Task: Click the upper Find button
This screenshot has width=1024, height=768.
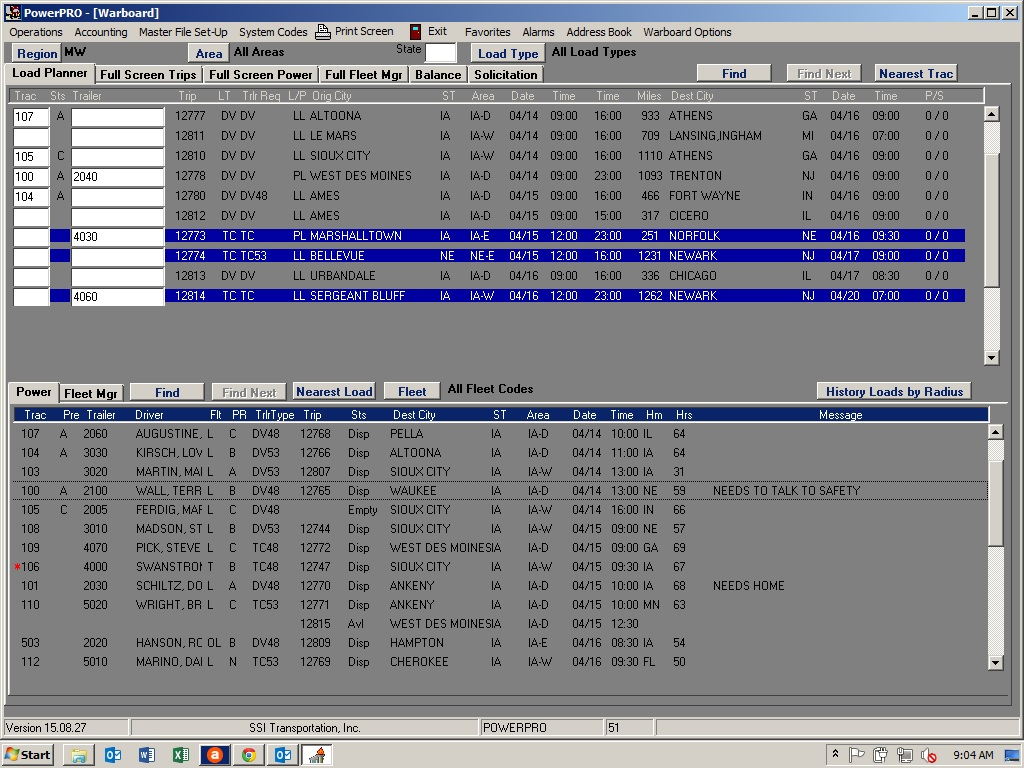Action: point(734,73)
